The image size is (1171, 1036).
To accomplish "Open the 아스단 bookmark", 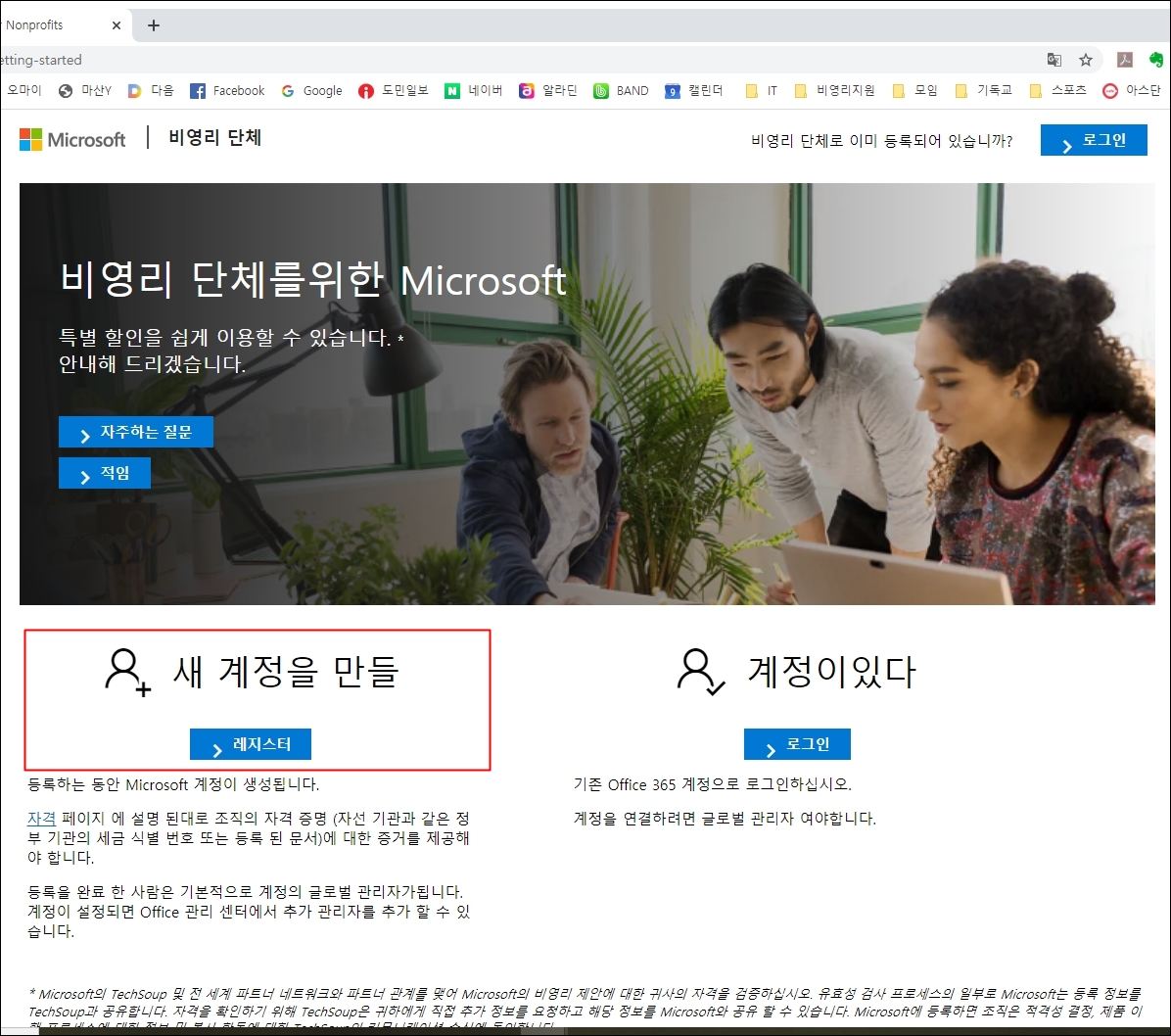I will (x=1132, y=90).
